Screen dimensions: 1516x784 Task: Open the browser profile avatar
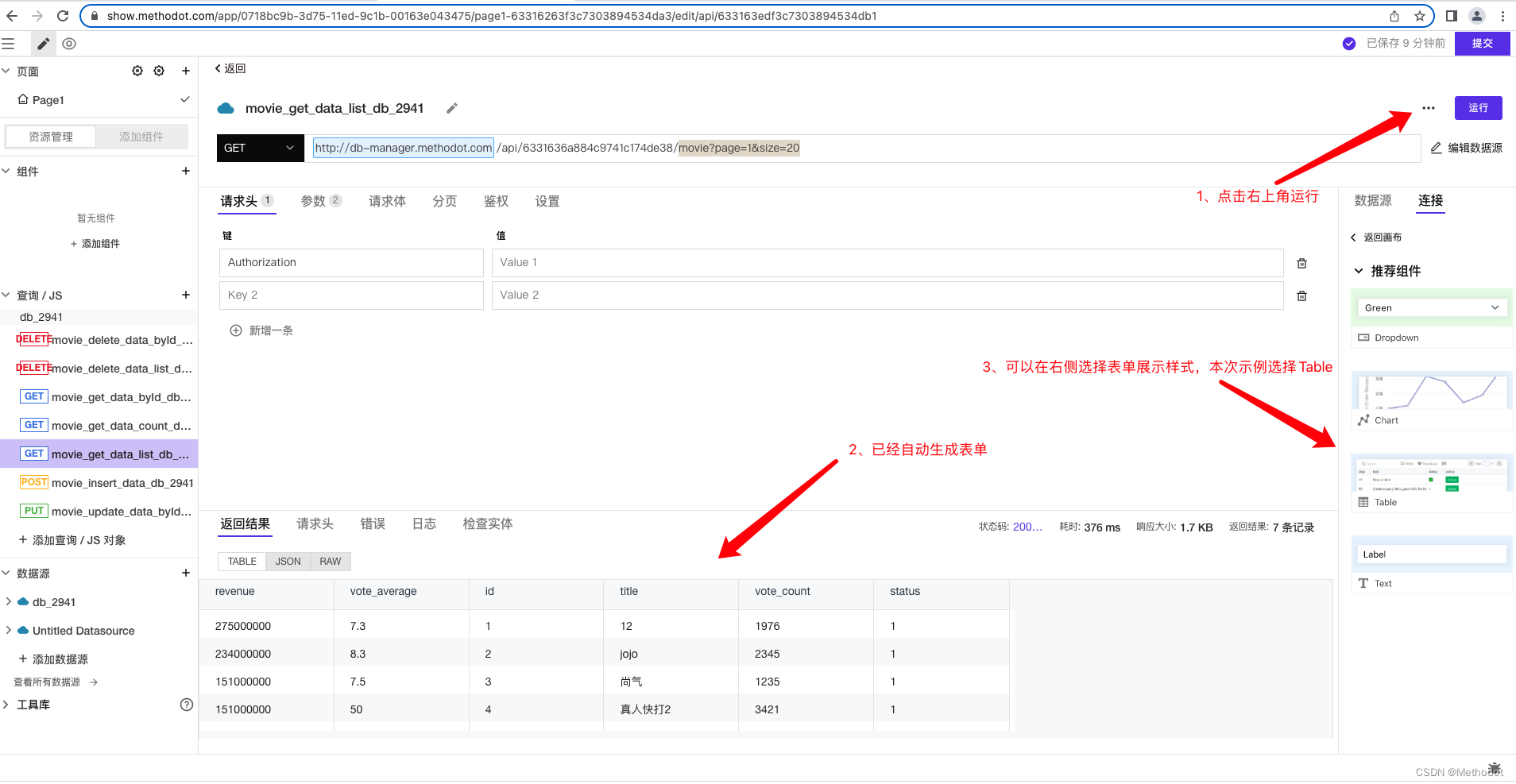tap(1477, 16)
